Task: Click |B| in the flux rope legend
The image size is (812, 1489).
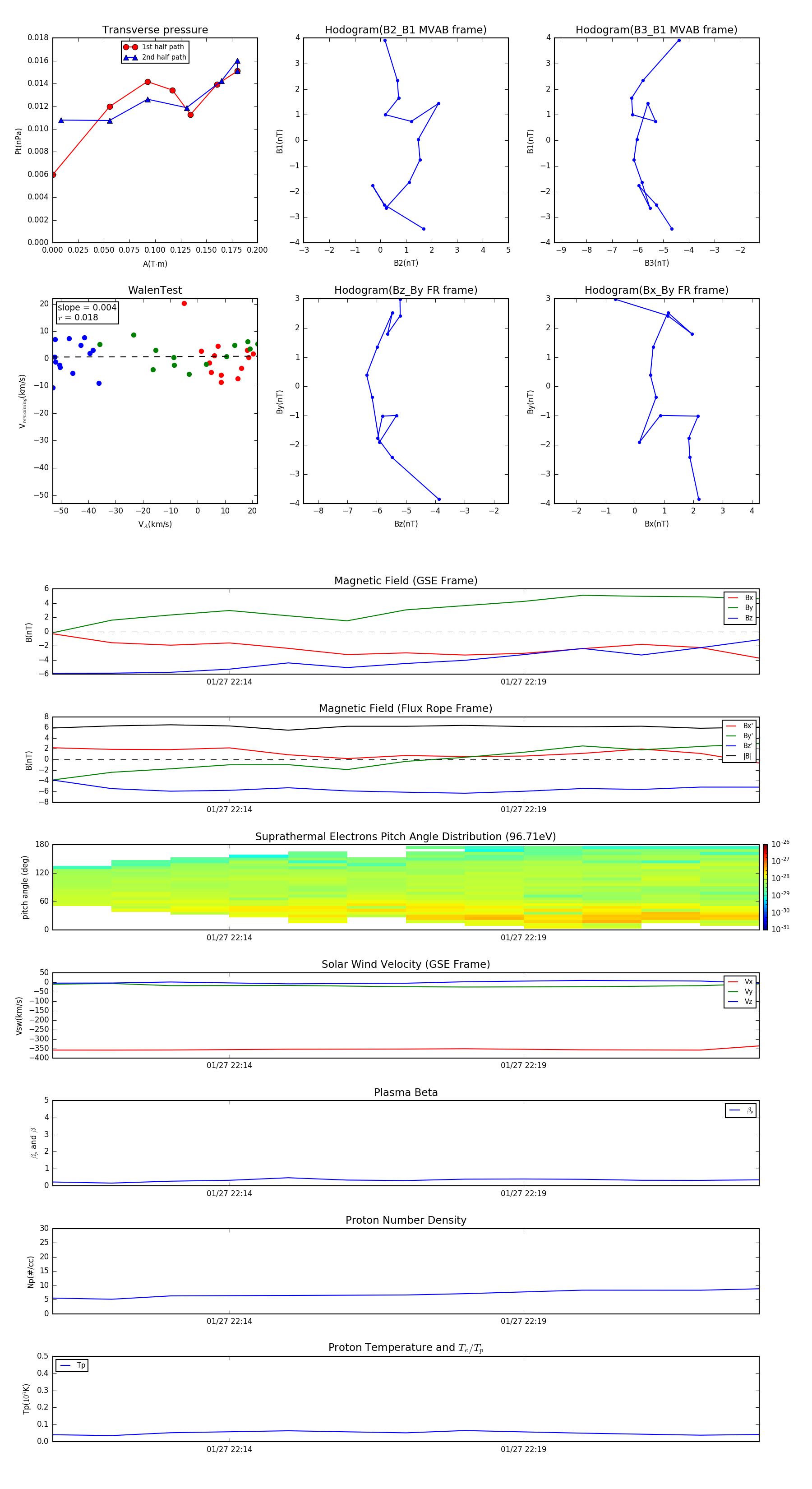Action: point(740,756)
